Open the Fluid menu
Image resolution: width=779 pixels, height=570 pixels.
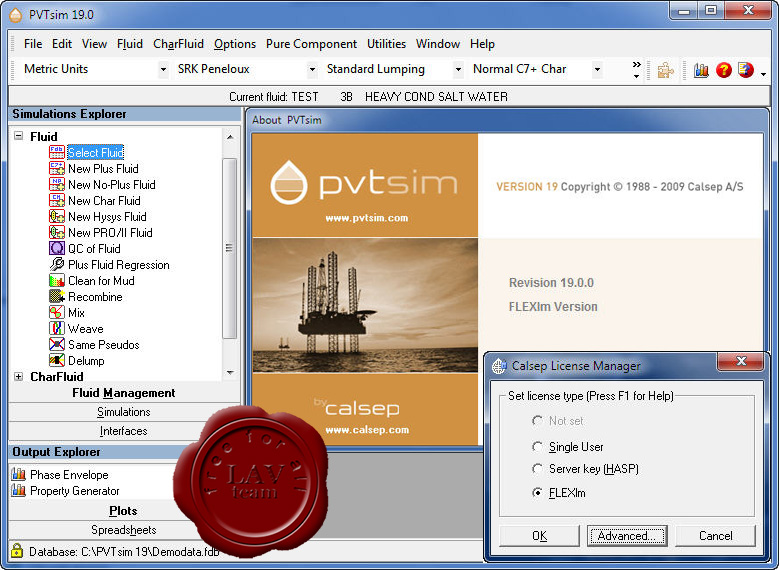click(x=130, y=44)
